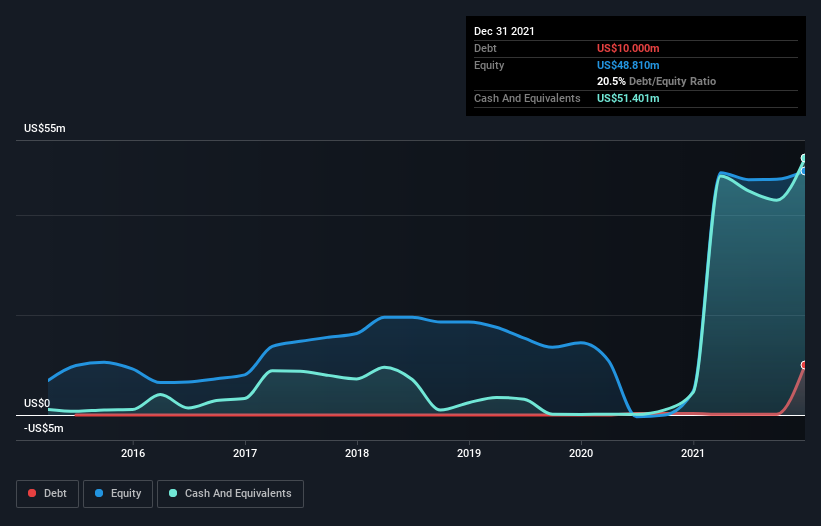Click the US$0 y-axis label
The image size is (821, 526).
pos(37,404)
